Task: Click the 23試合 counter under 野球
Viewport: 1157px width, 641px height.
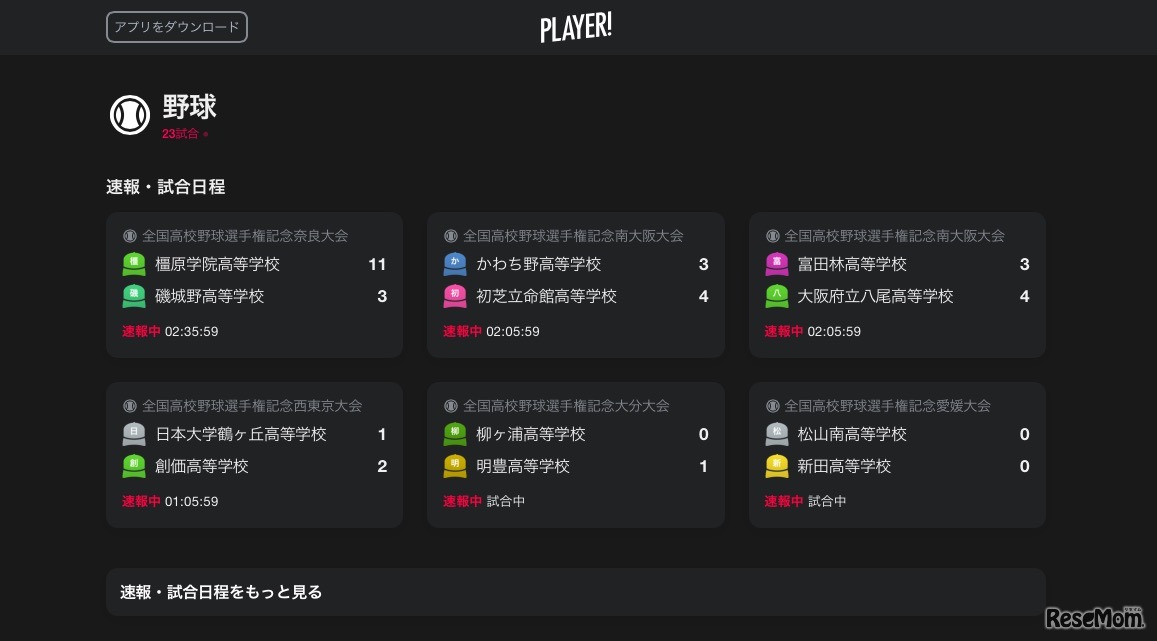Action: coord(184,133)
